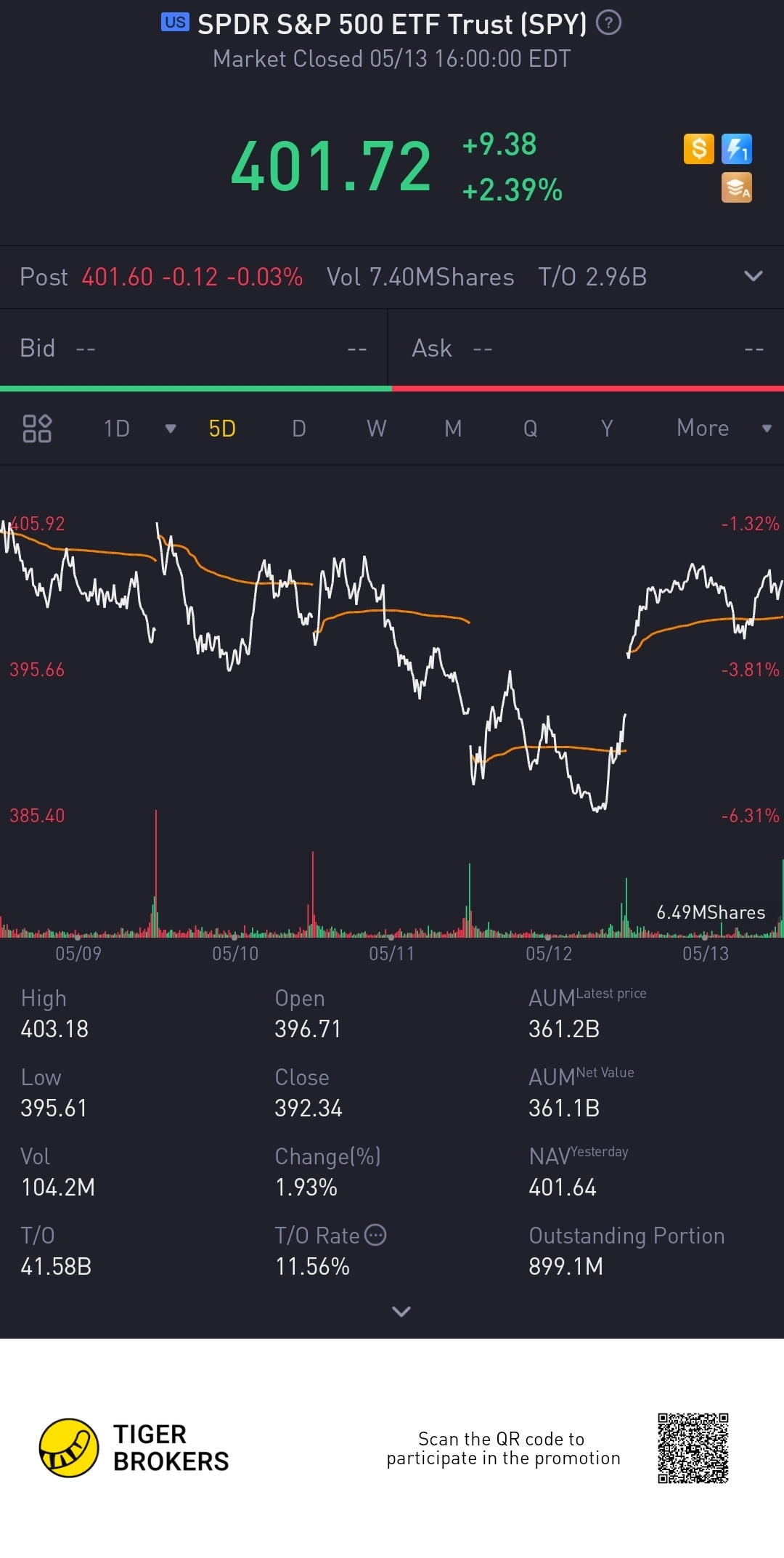Image resolution: width=784 pixels, height=1558 pixels.
Task: Select the quarterly Q chart tab
Action: point(531,429)
